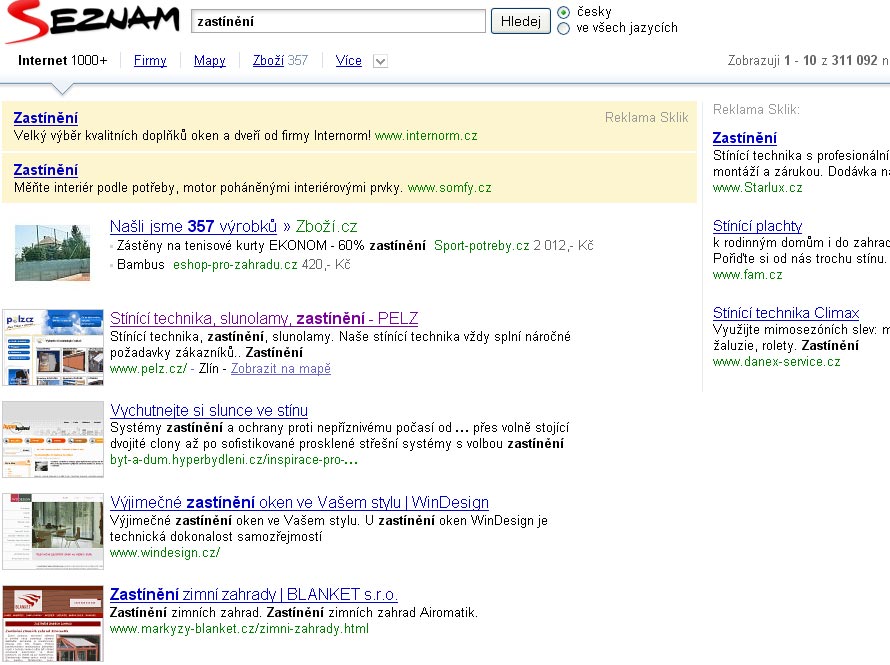This screenshot has height=665, width=890.
Task: Open the Zboží.cz link in results
Action: click(326, 226)
